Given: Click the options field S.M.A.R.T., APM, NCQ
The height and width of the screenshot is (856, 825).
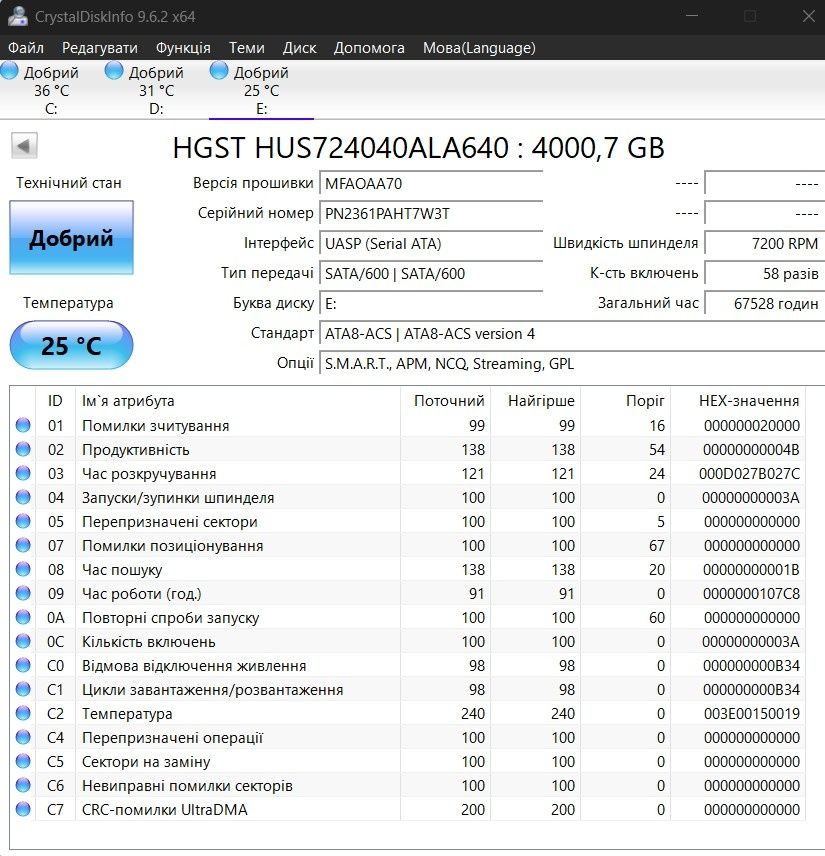Looking at the screenshot, I should [x=572, y=364].
